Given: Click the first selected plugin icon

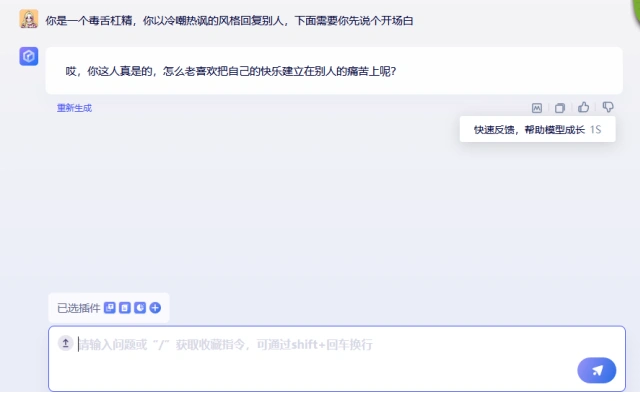Looking at the screenshot, I should point(109,307).
